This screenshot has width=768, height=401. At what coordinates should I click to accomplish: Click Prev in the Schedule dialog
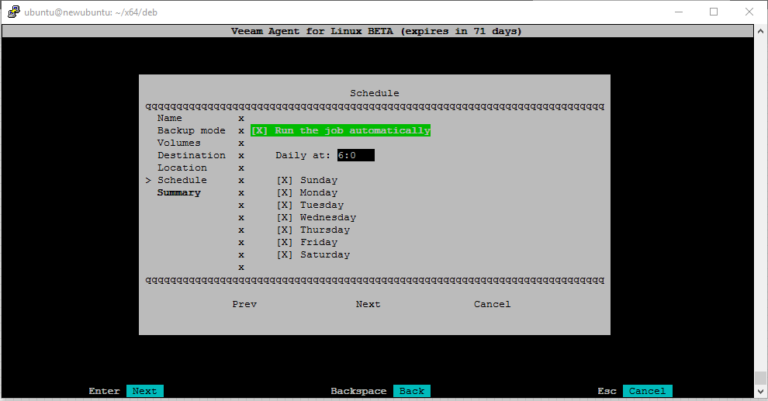point(244,304)
